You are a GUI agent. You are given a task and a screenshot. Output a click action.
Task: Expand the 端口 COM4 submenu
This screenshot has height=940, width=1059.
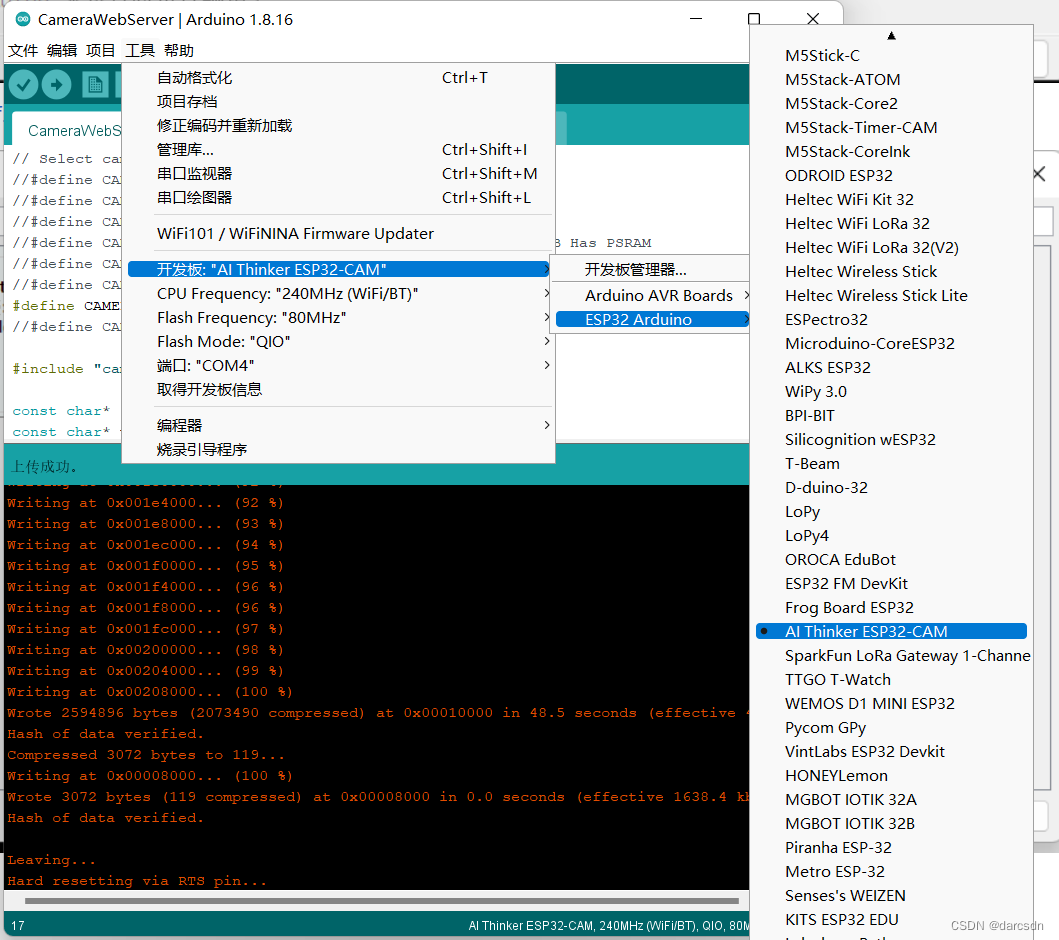[x=338, y=365]
